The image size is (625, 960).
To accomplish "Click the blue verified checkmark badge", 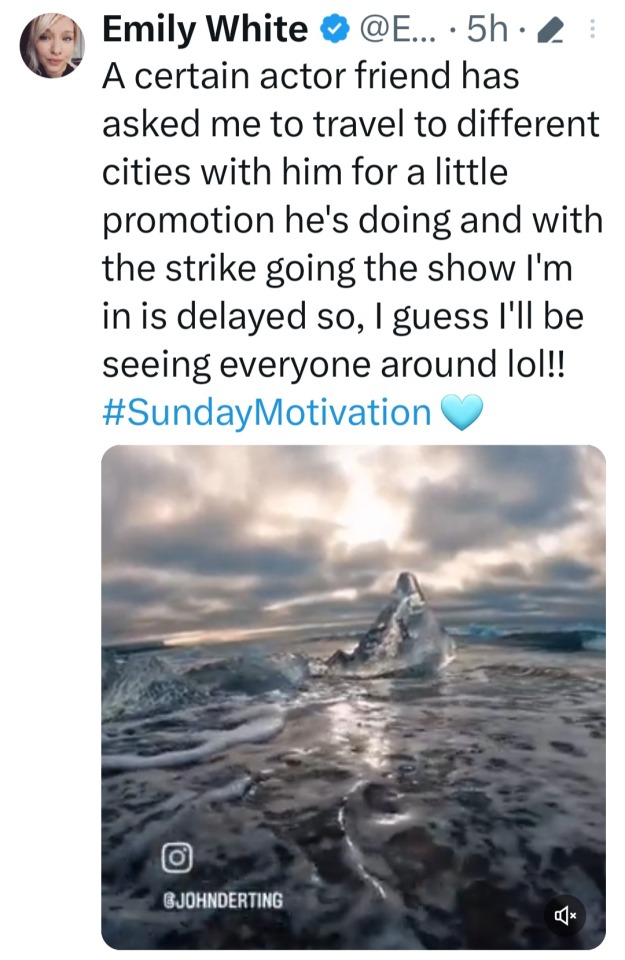I will click(x=329, y=31).
